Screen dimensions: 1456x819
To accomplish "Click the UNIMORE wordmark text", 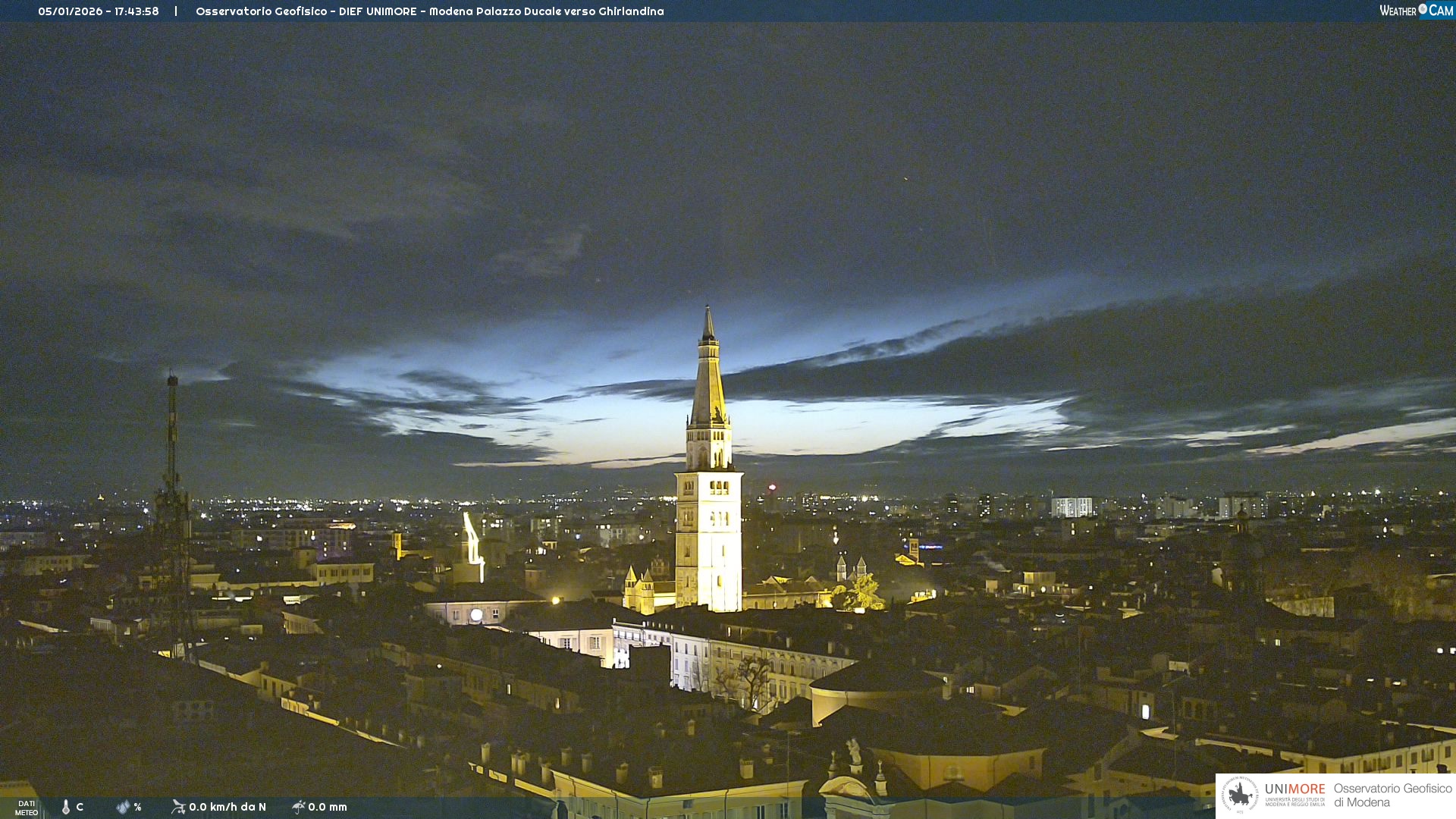I will coord(1294,789).
